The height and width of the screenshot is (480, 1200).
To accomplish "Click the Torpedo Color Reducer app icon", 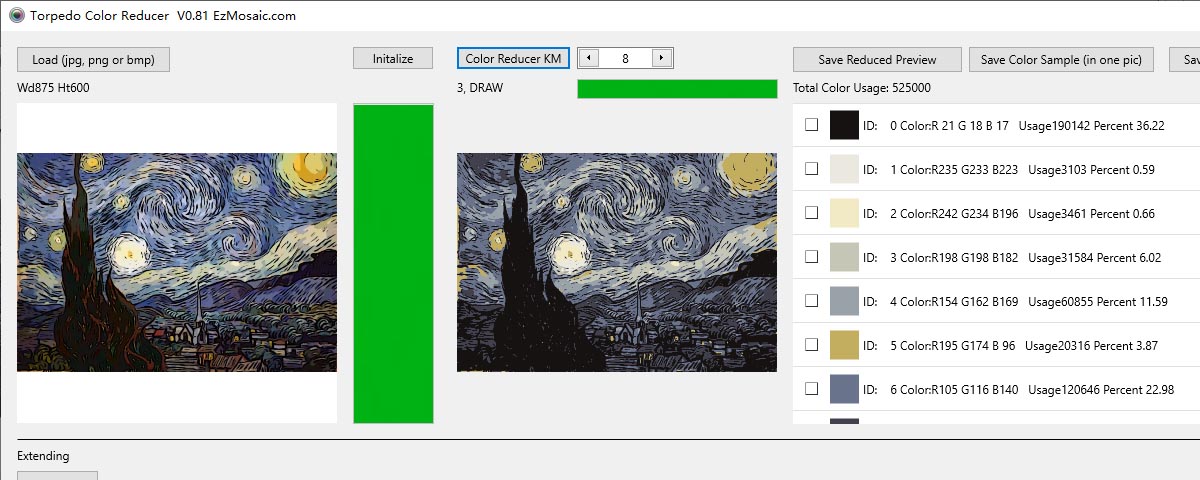I will pyautogui.click(x=17, y=15).
